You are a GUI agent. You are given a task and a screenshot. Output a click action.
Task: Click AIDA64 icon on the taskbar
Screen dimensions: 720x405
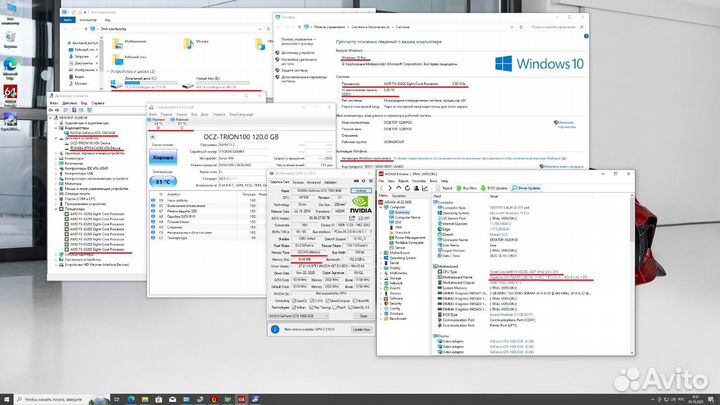click(x=241, y=399)
